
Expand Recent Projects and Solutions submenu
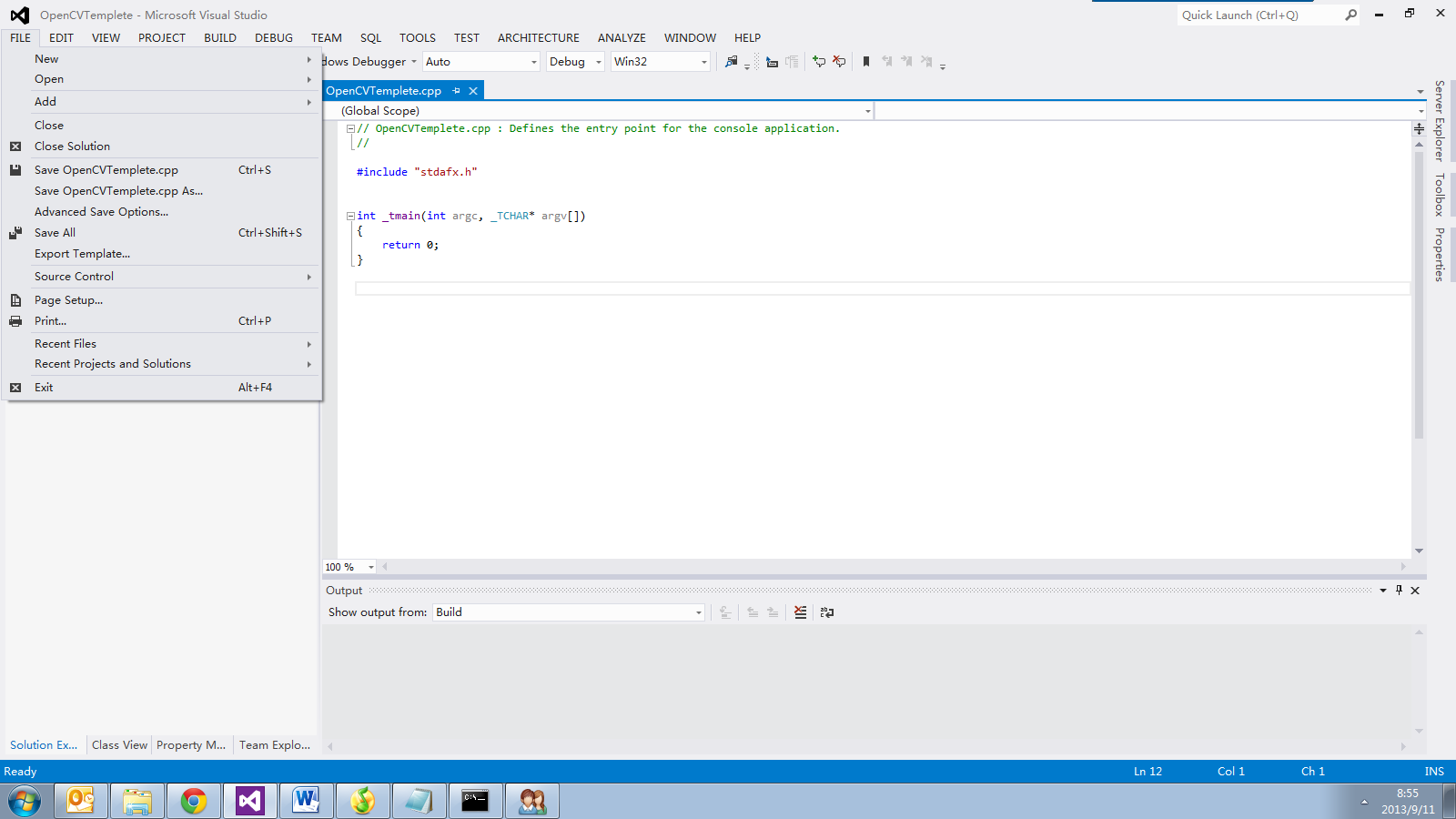tap(162, 364)
